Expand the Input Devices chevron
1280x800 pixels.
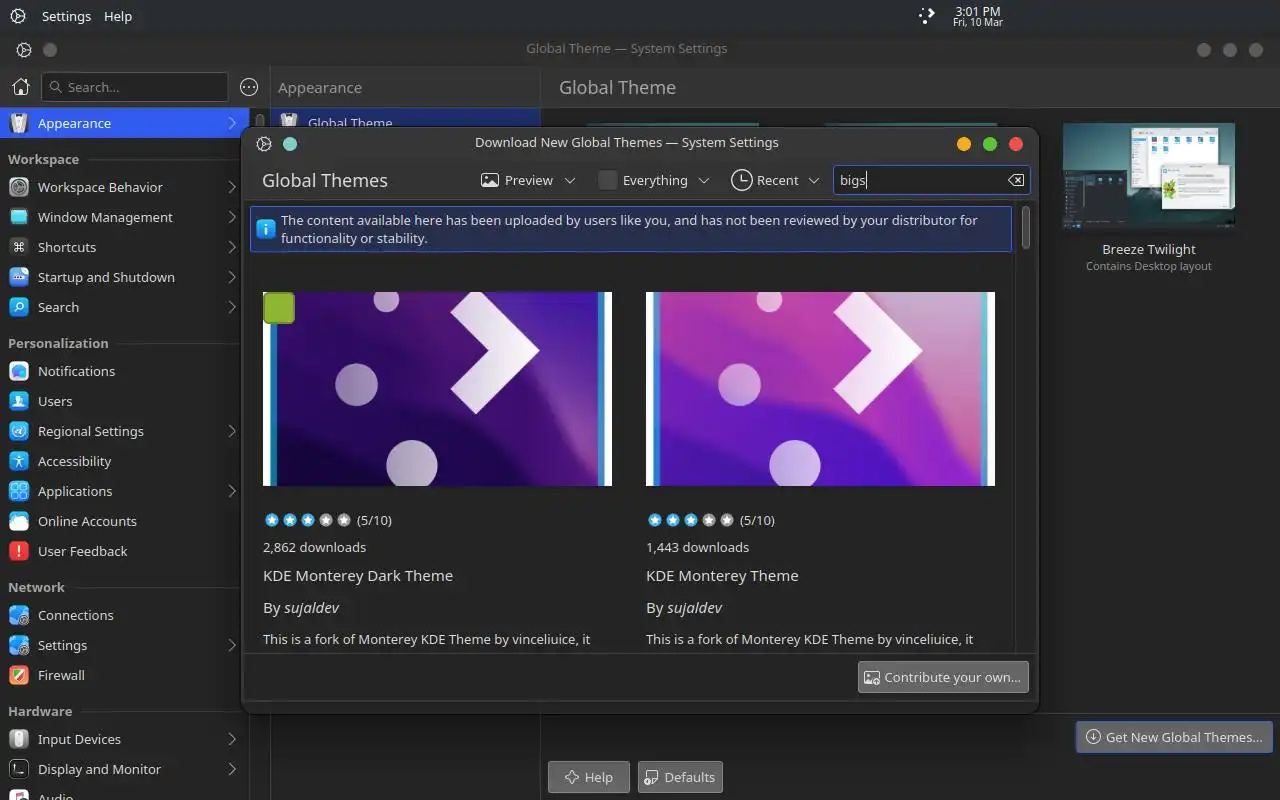point(232,739)
